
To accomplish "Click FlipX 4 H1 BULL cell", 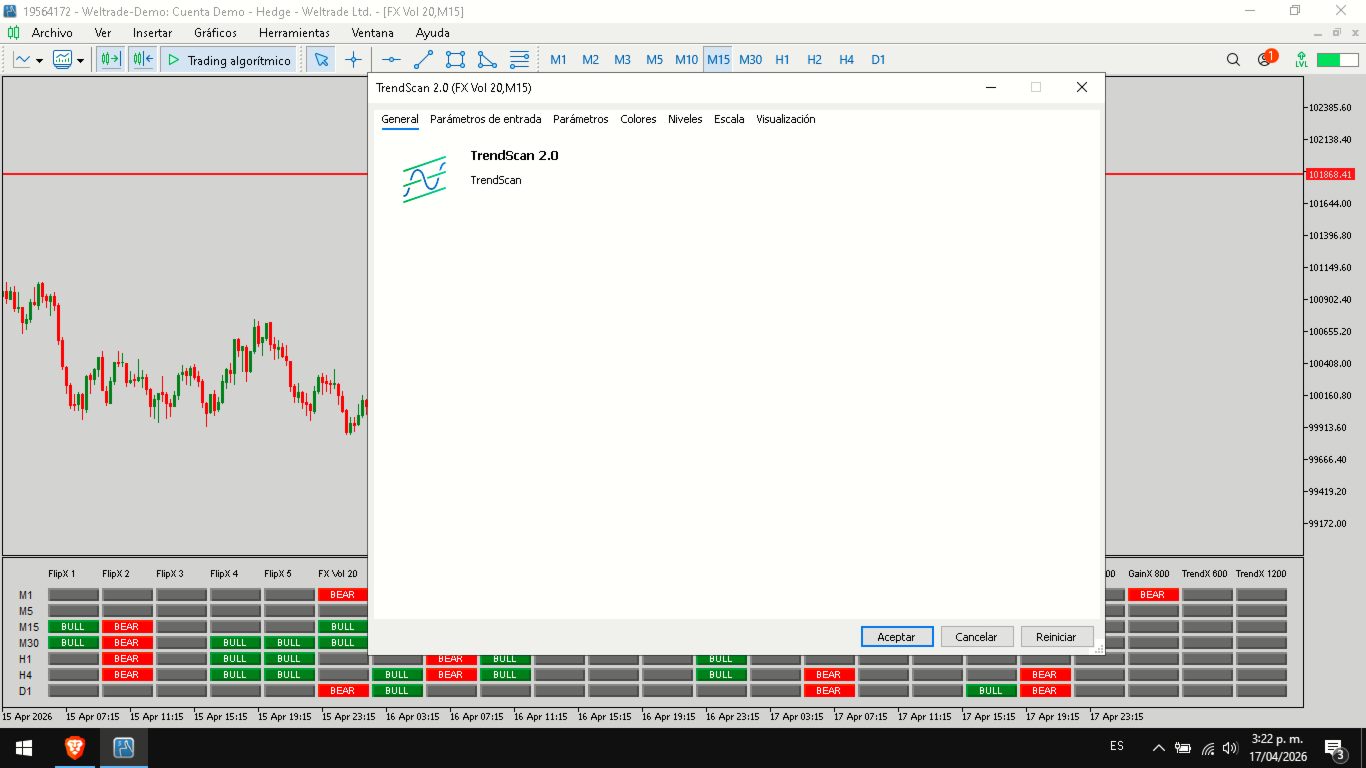I will pyautogui.click(x=235, y=659).
